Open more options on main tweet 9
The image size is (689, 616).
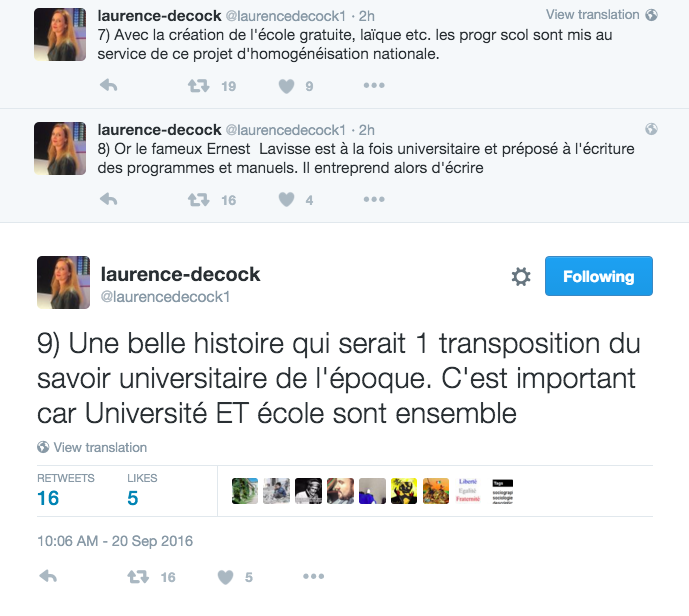click(x=313, y=576)
